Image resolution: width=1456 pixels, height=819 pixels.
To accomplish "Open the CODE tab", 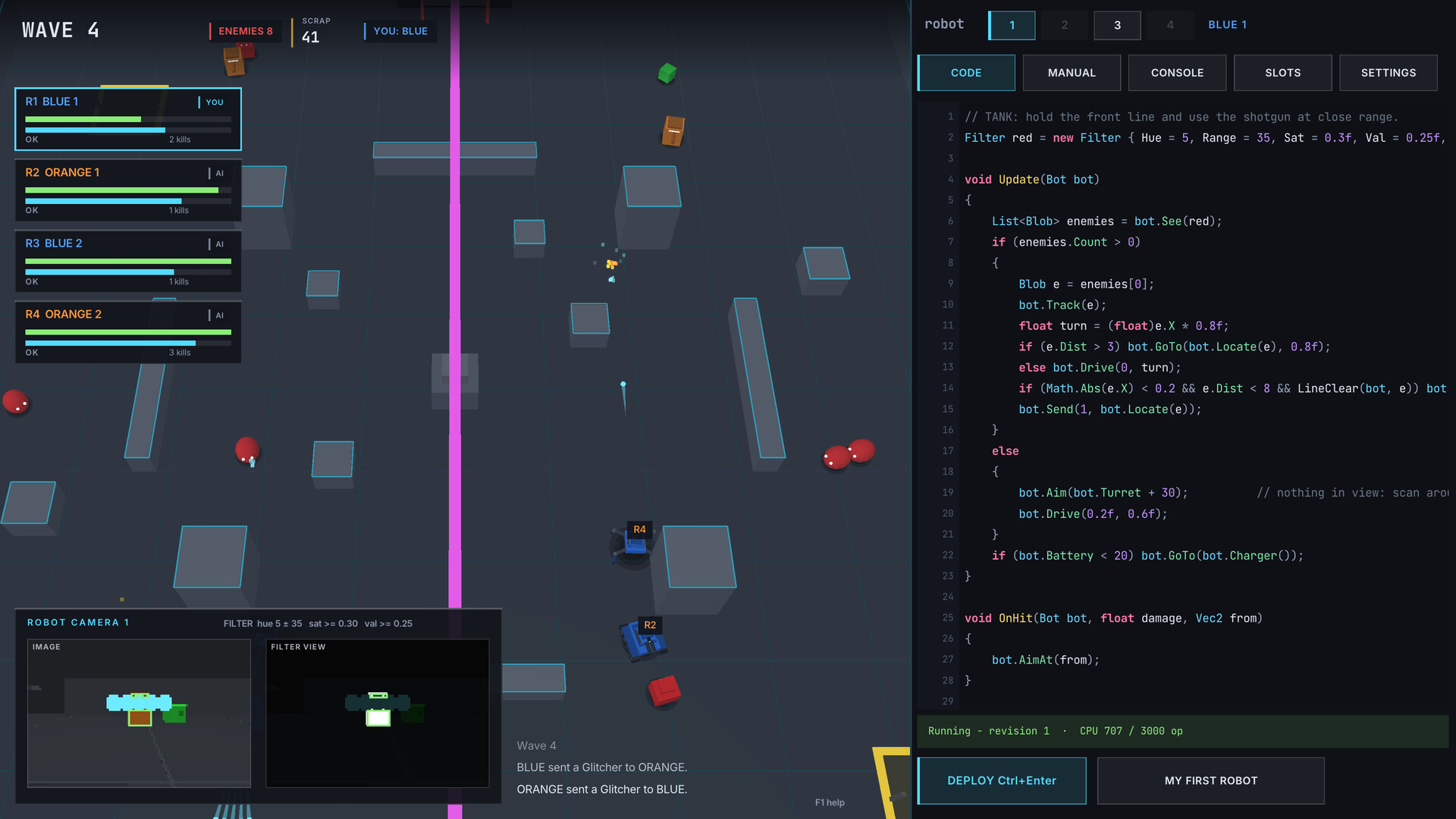I will click(966, 73).
